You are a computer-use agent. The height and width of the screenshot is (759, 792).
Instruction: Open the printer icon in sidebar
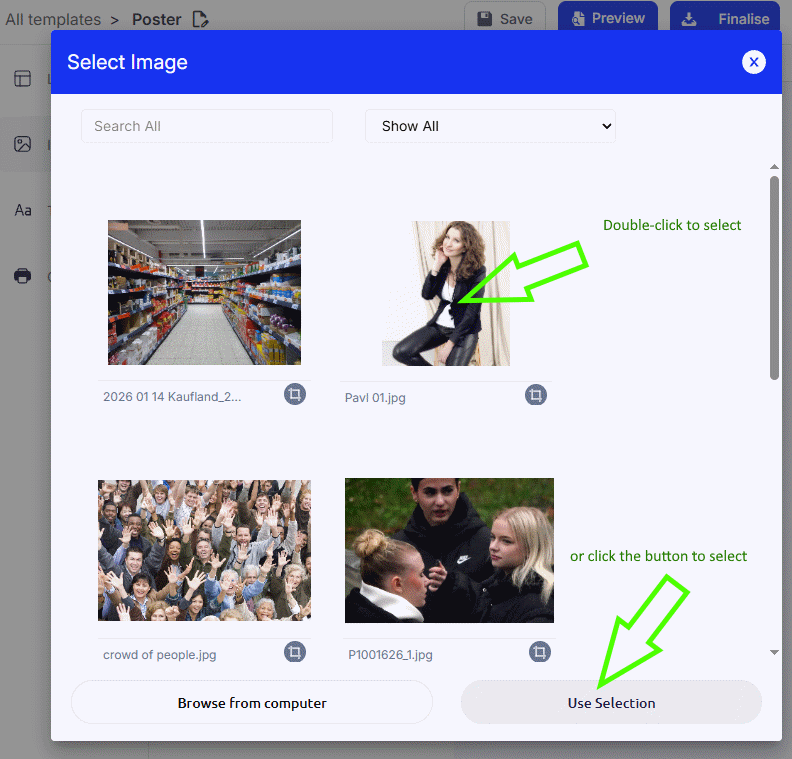tap(22, 276)
